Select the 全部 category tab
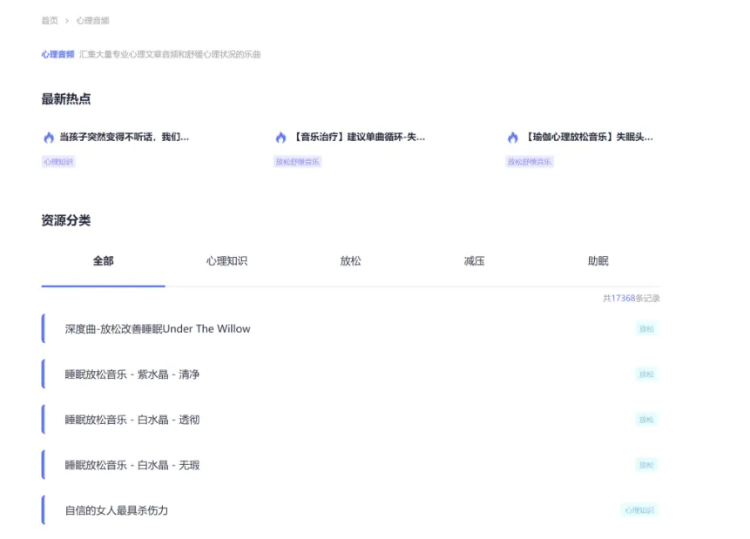Viewport: 750px width, 539px height. (103, 261)
